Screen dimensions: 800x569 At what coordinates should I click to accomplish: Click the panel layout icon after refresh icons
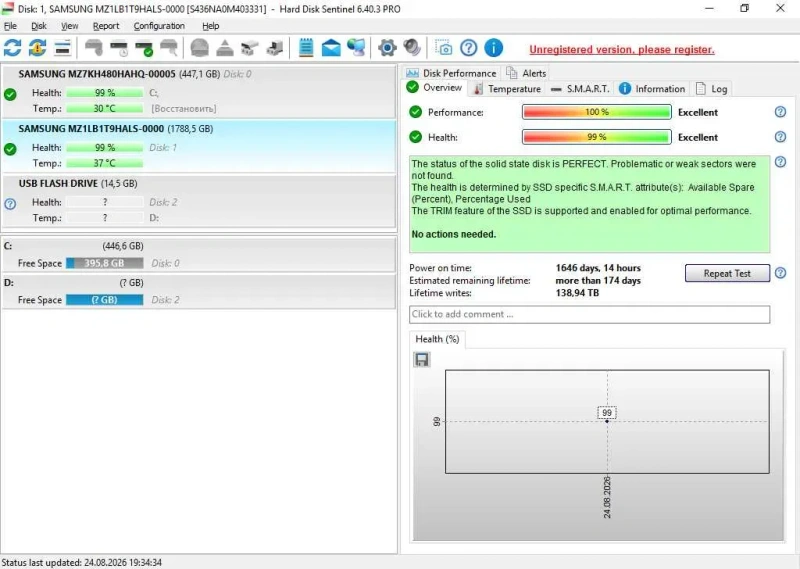[x=62, y=48]
